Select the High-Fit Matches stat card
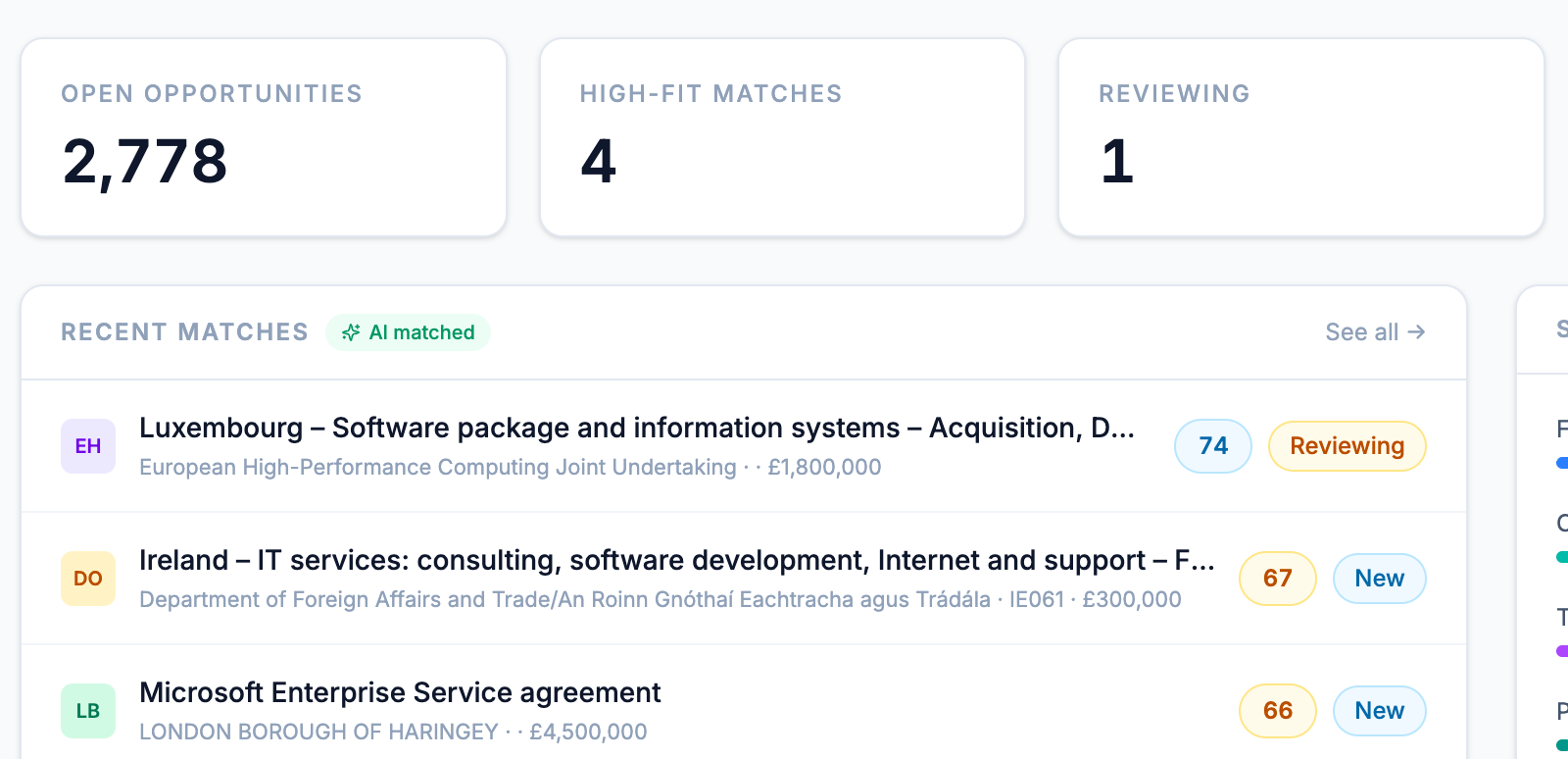This screenshot has width=1568, height=759. [x=782, y=137]
